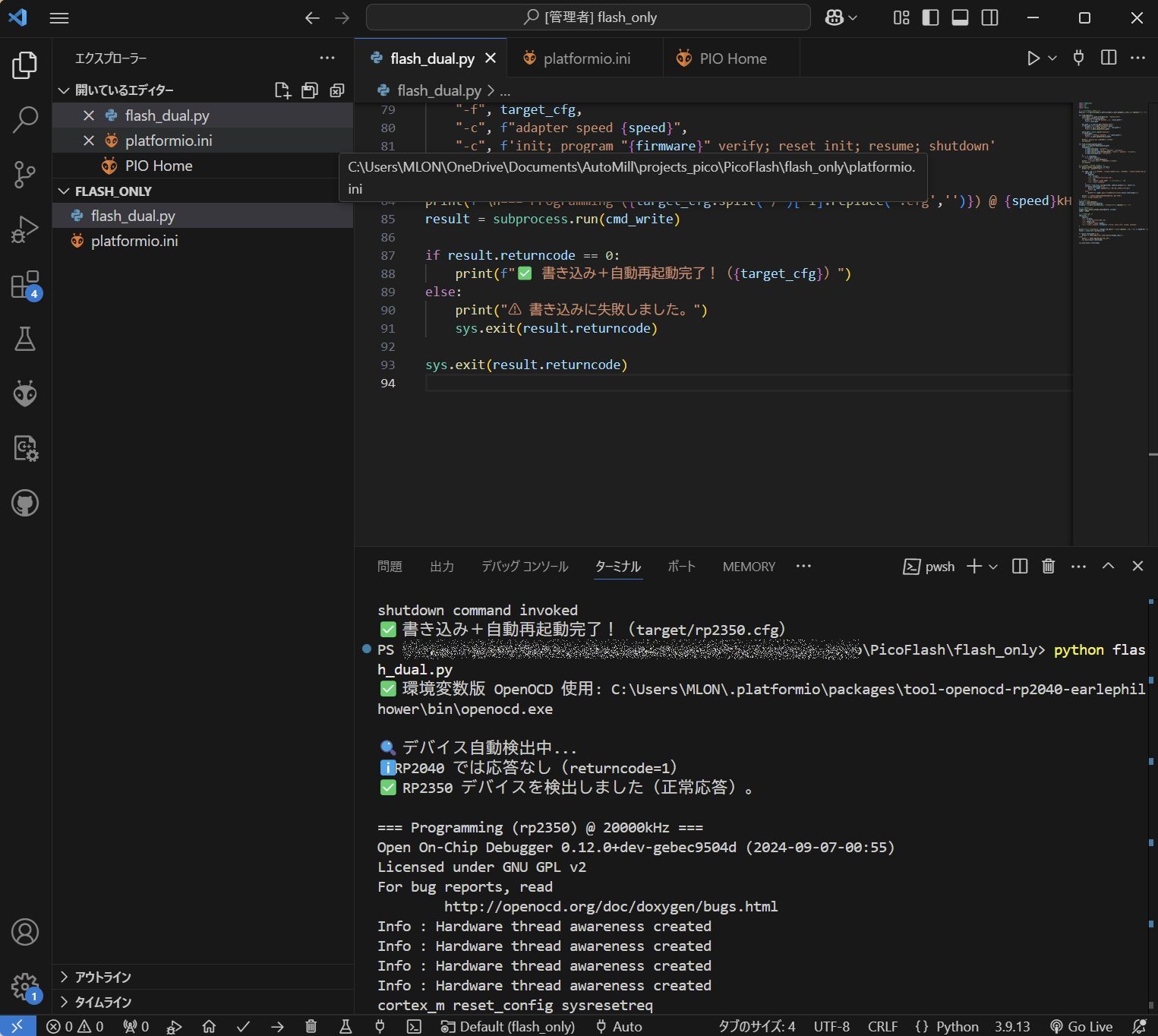Toggle the primary sidebar visibility
This screenshot has height=1036, width=1158.
(x=930, y=17)
